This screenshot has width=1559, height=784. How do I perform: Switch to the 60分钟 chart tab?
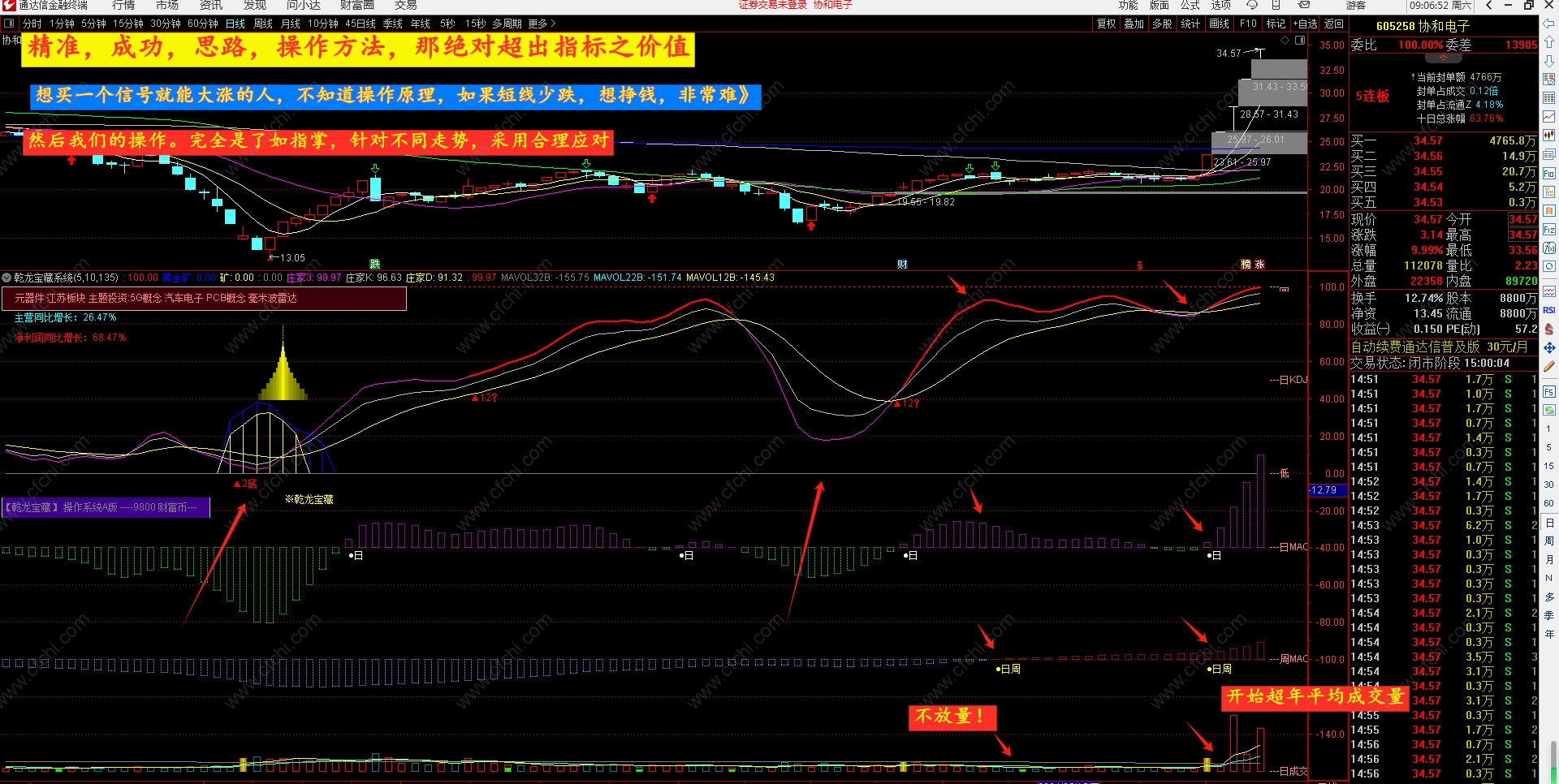tap(203, 24)
